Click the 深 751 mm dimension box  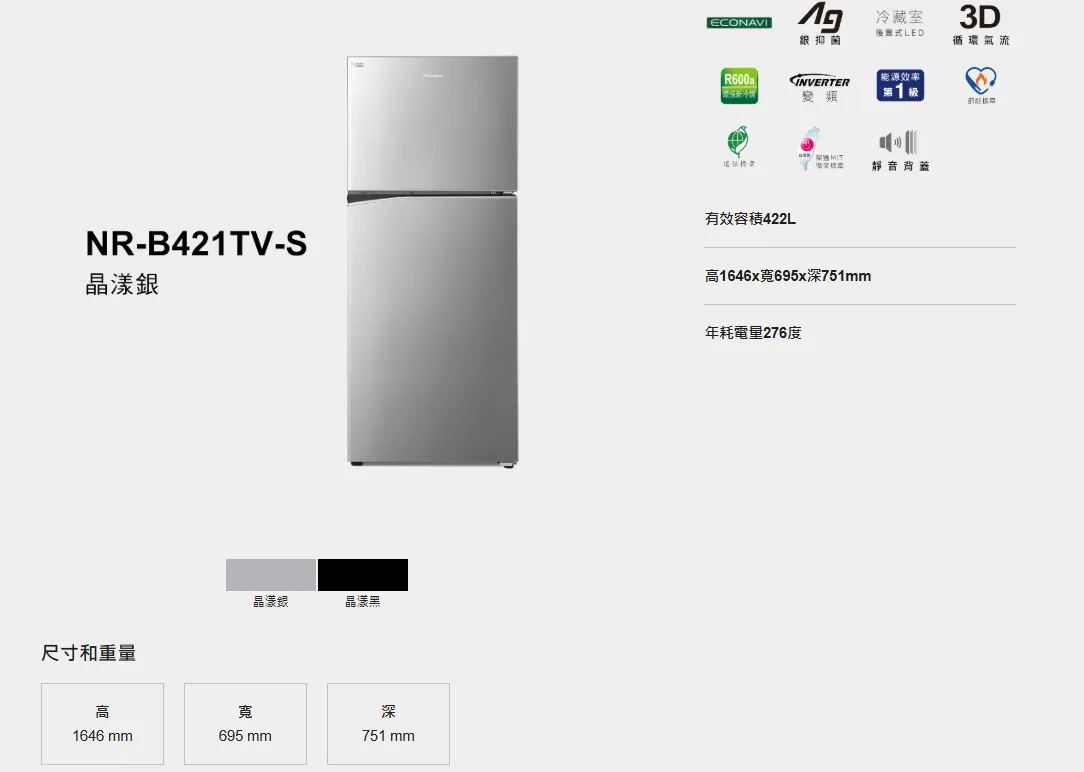[389, 724]
